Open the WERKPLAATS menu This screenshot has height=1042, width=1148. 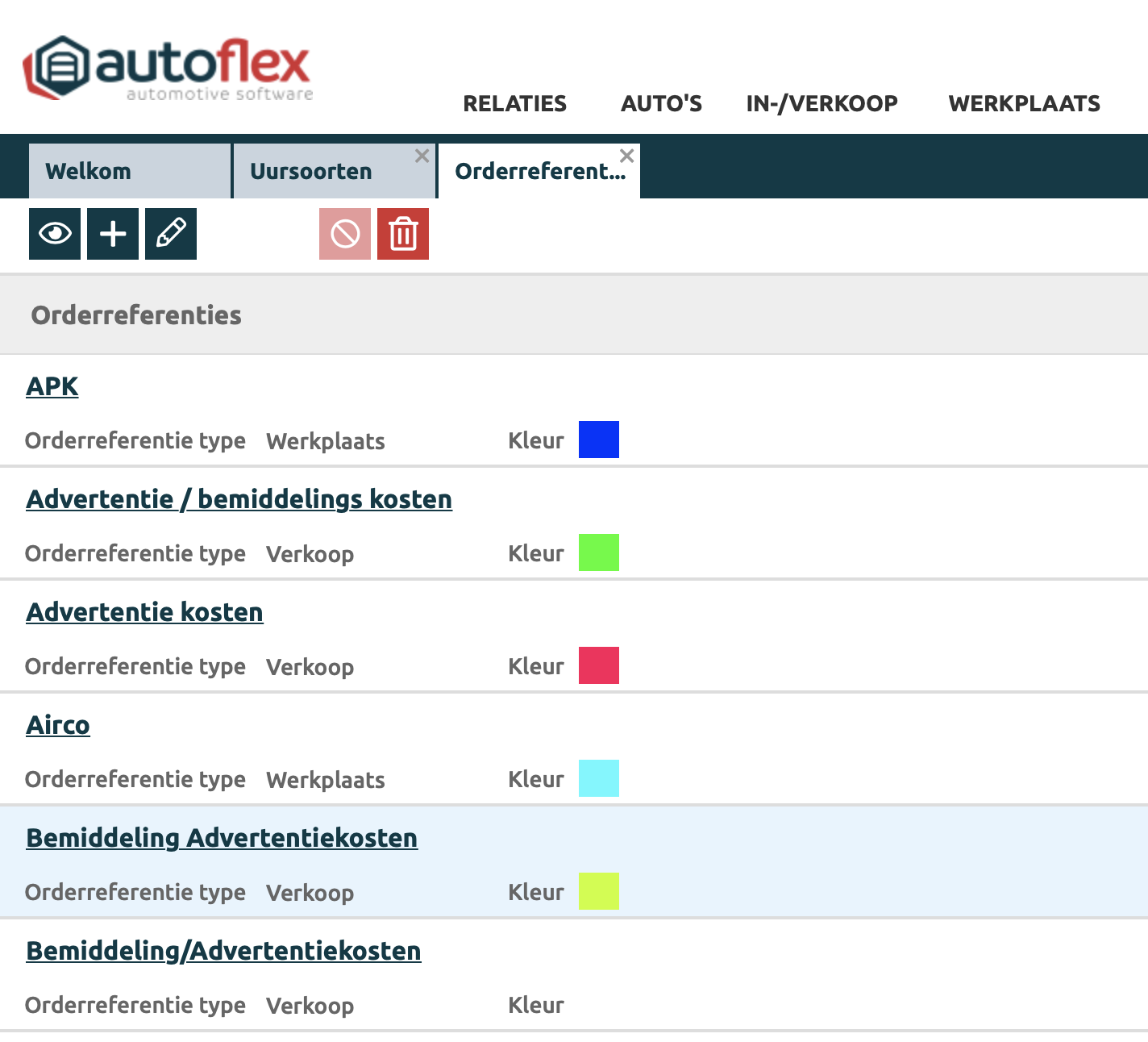click(x=1024, y=103)
